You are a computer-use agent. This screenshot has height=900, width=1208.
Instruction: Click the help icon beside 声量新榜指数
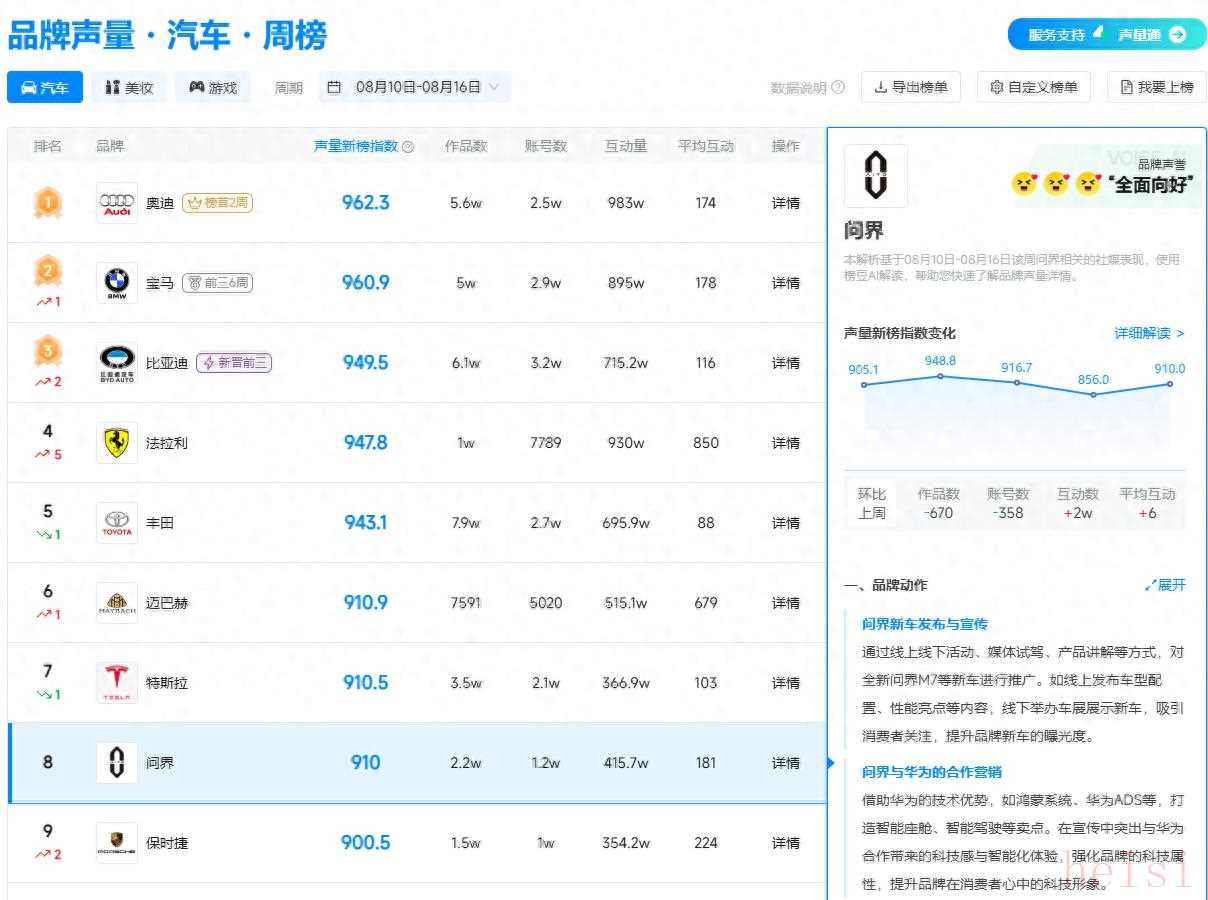click(408, 147)
